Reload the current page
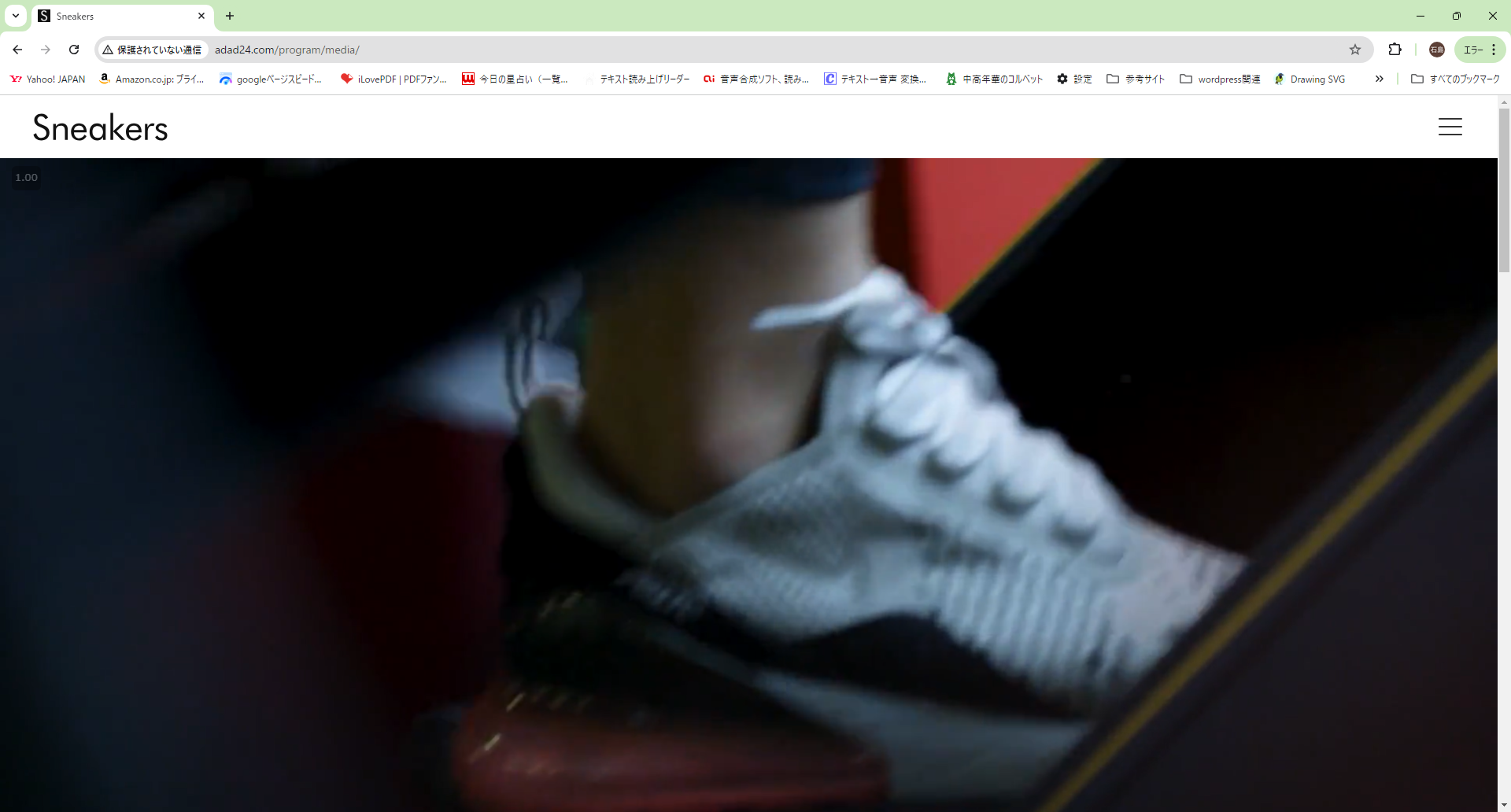This screenshot has width=1511, height=812. [x=74, y=50]
